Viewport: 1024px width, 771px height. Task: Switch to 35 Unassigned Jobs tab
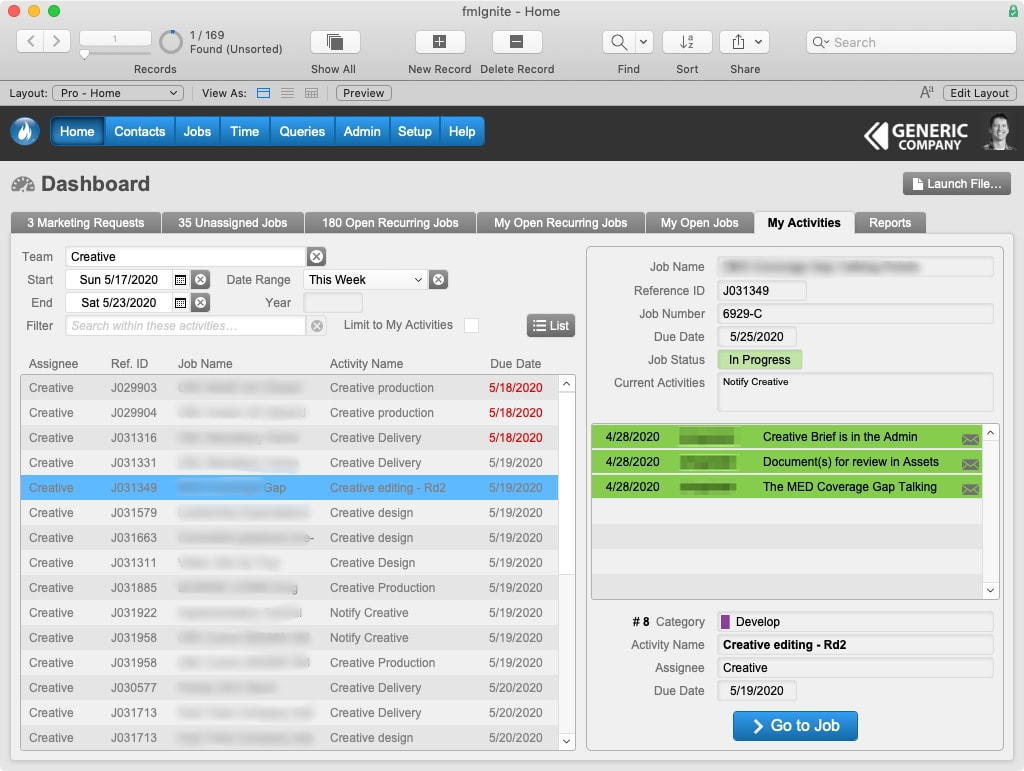(x=232, y=223)
